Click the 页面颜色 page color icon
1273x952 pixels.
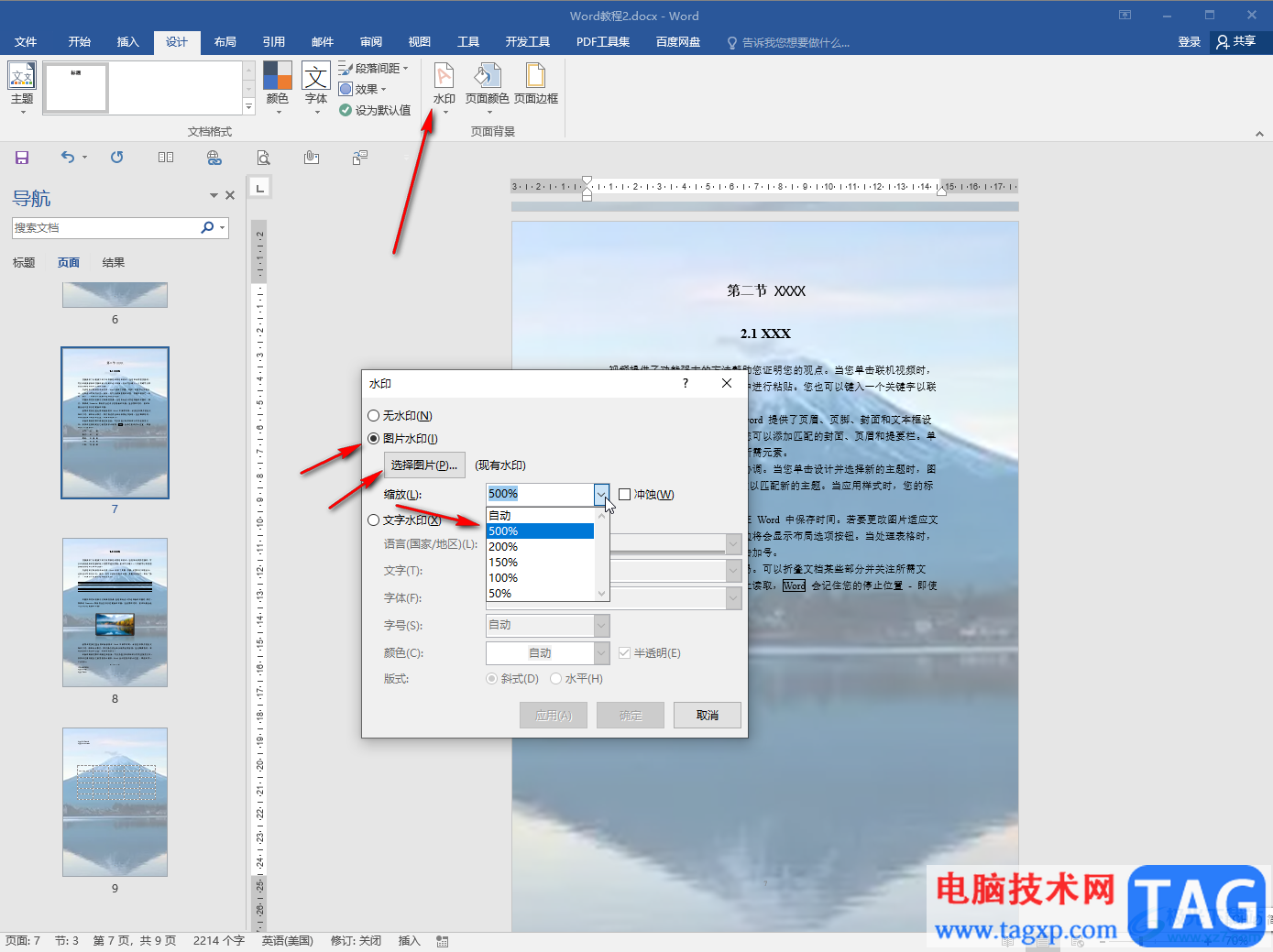pyautogui.click(x=487, y=86)
